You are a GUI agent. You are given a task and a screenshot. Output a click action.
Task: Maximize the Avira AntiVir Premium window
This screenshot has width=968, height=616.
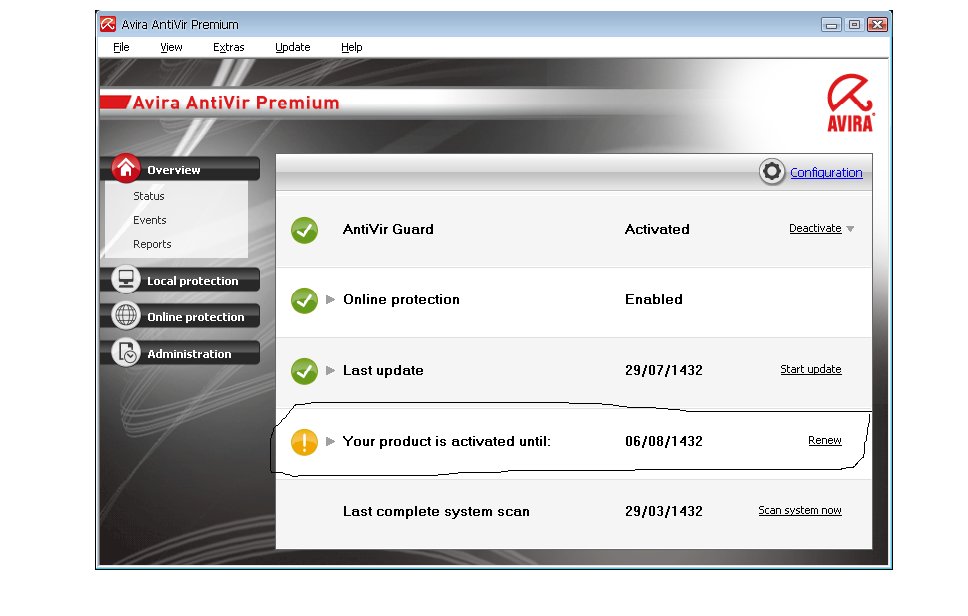(854, 25)
